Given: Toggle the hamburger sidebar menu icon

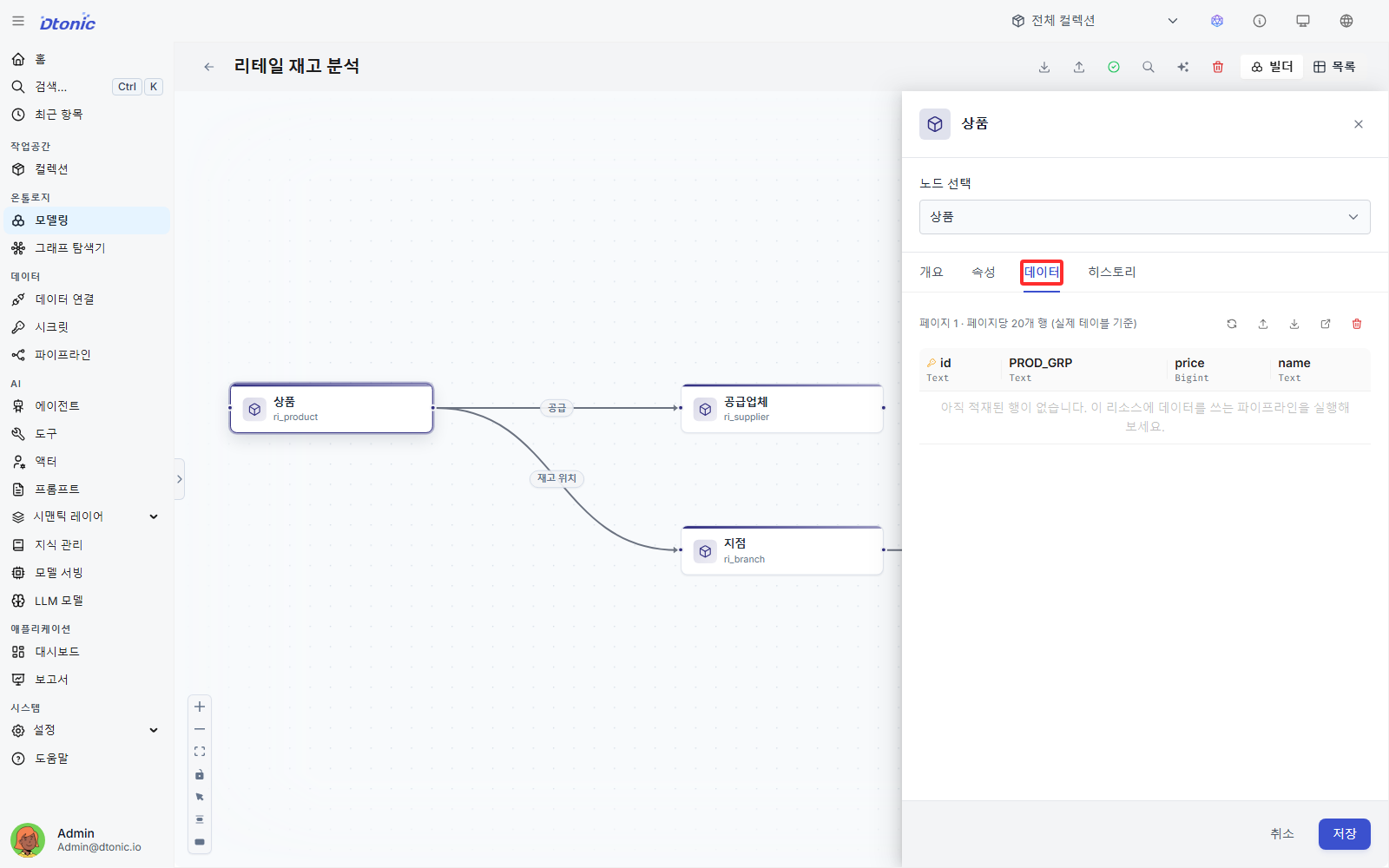Looking at the screenshot, I should (x=18, y=21).
